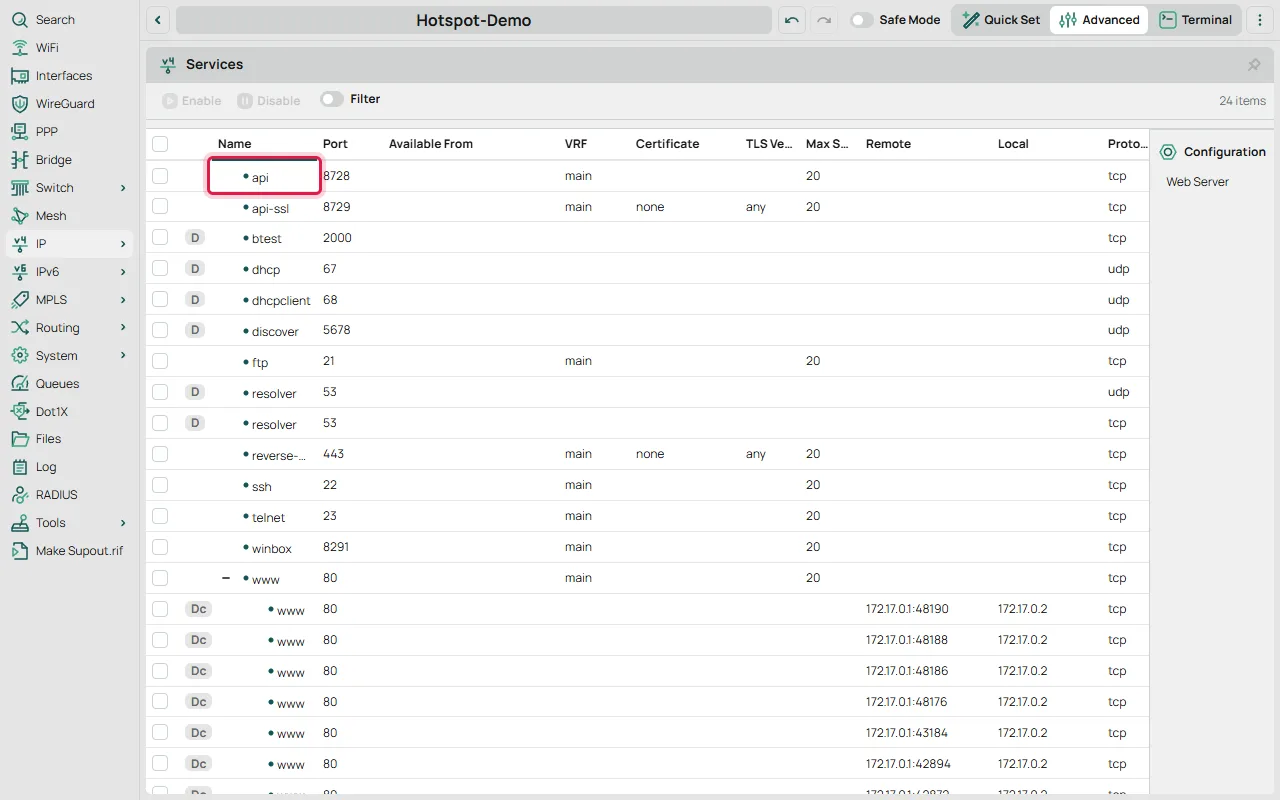
Task: Open the PPP icon in sidebar
Action: pyautogui.click(x=19, y=131)
